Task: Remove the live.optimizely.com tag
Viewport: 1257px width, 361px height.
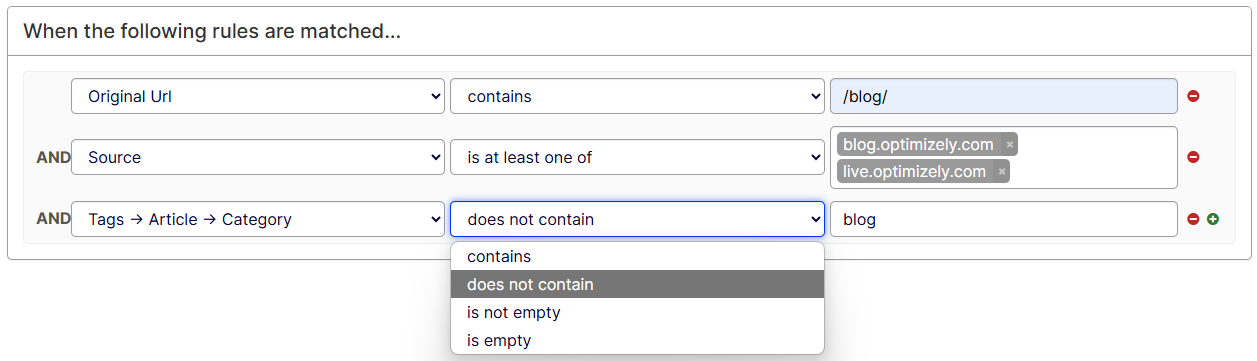Action: (1002, 172)
